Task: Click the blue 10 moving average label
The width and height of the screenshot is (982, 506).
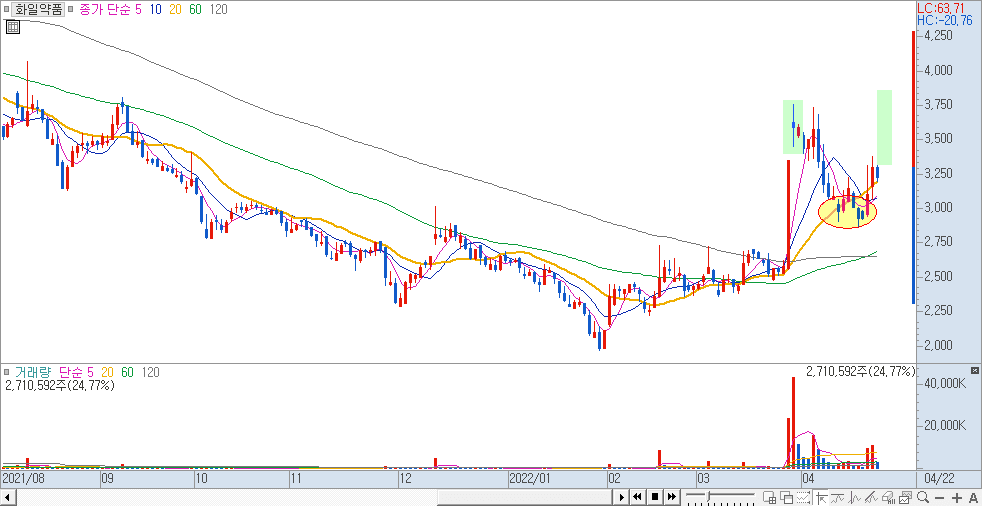Action: [x=154, y=9]
